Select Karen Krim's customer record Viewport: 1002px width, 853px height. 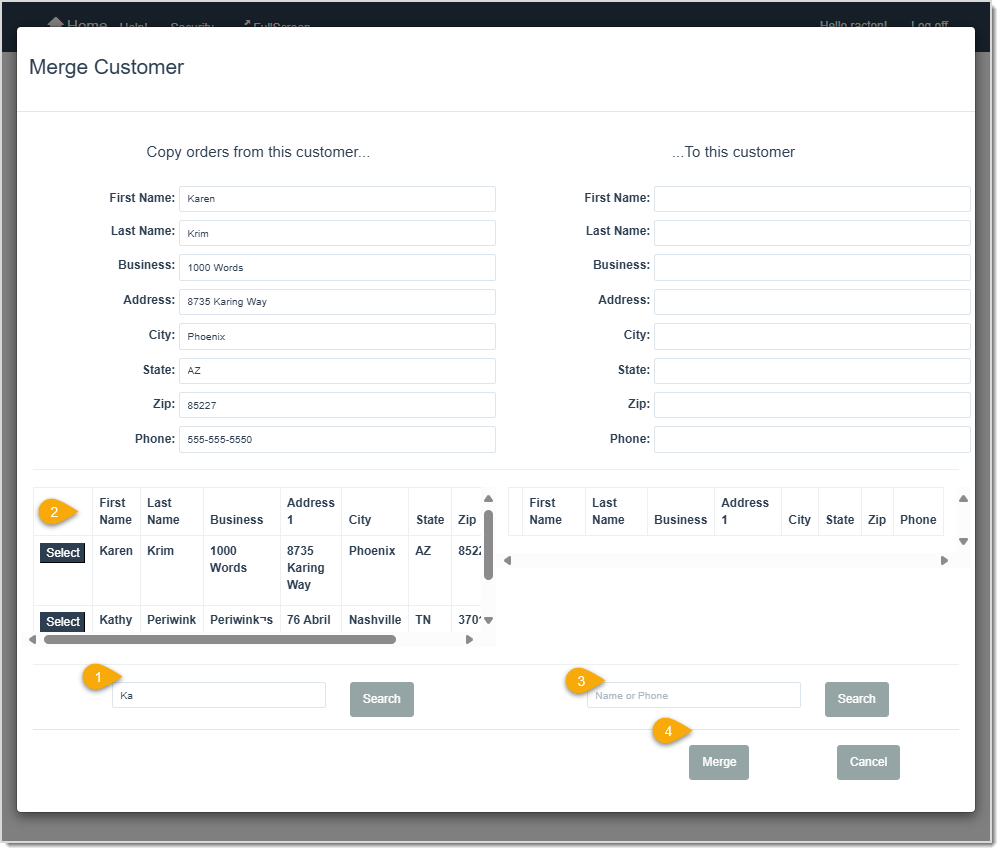click(62, 552)
